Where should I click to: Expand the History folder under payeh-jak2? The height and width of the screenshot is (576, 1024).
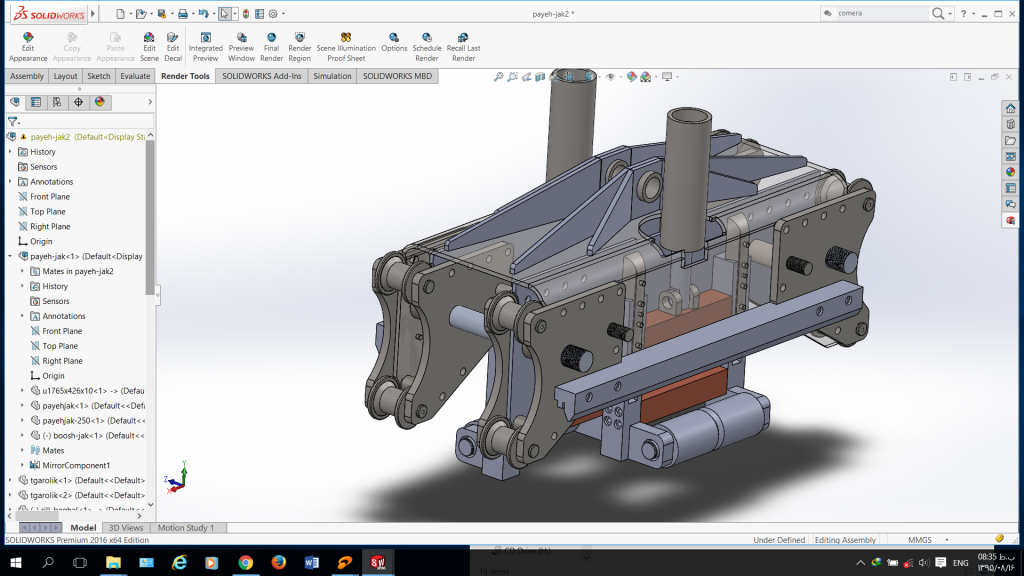(10, 152)
